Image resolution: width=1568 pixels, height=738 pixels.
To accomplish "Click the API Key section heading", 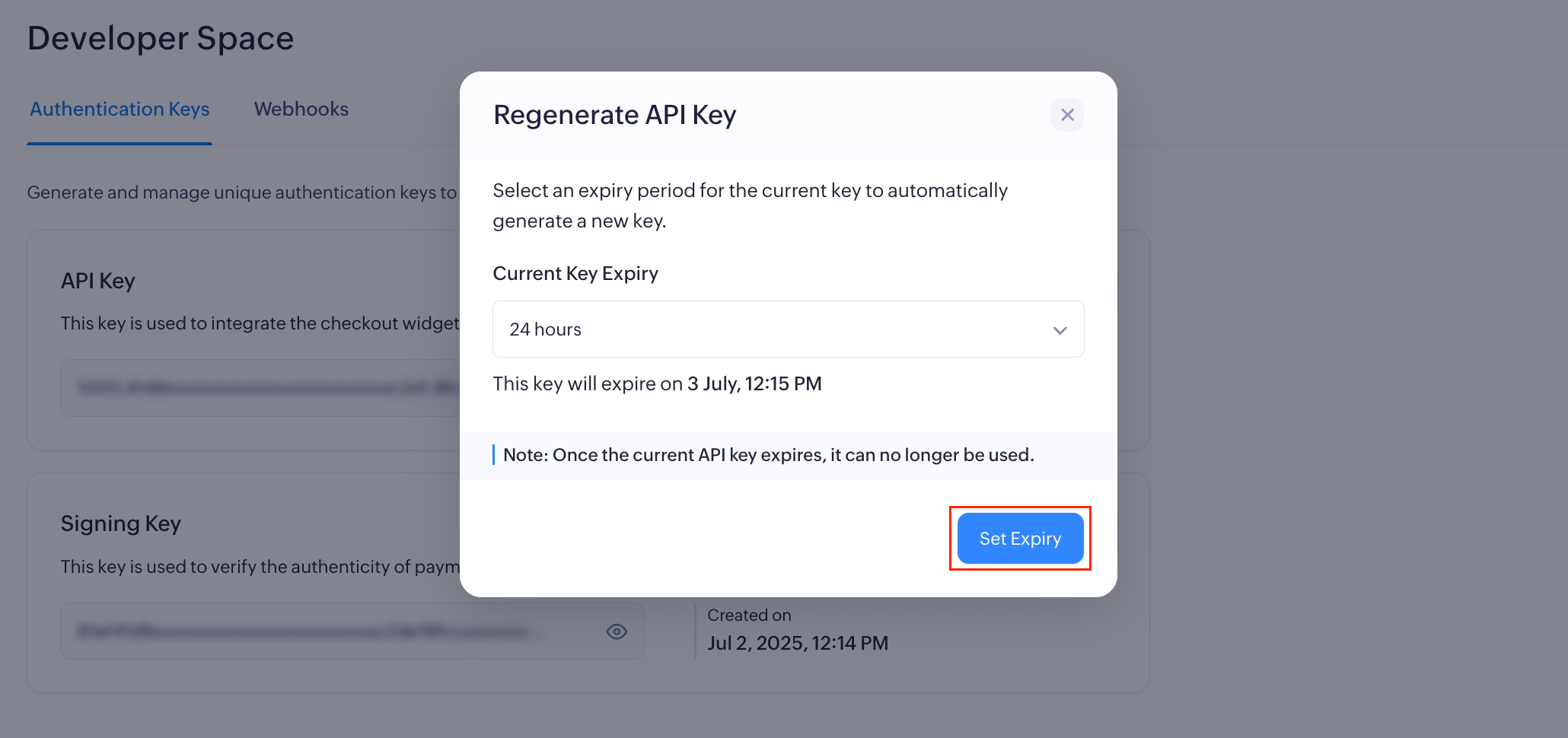I will coord(98,281).
